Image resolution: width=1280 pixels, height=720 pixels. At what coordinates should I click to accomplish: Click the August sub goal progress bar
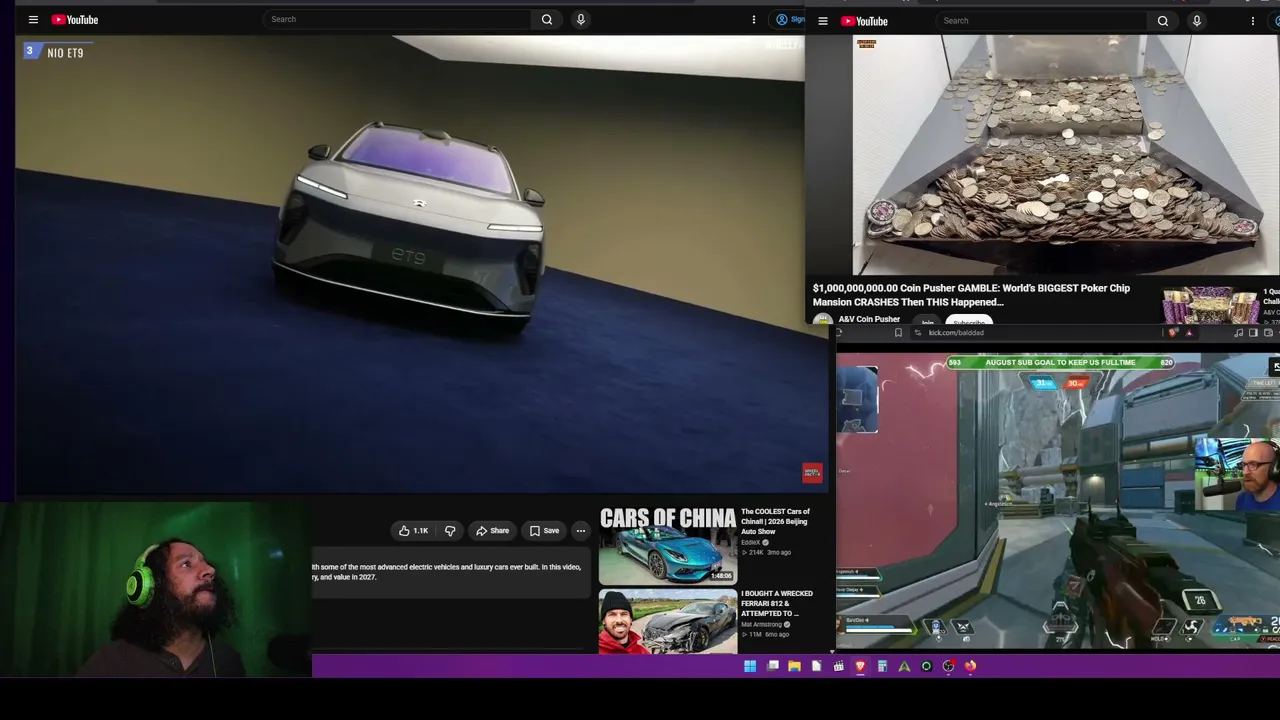(1060, 362)
